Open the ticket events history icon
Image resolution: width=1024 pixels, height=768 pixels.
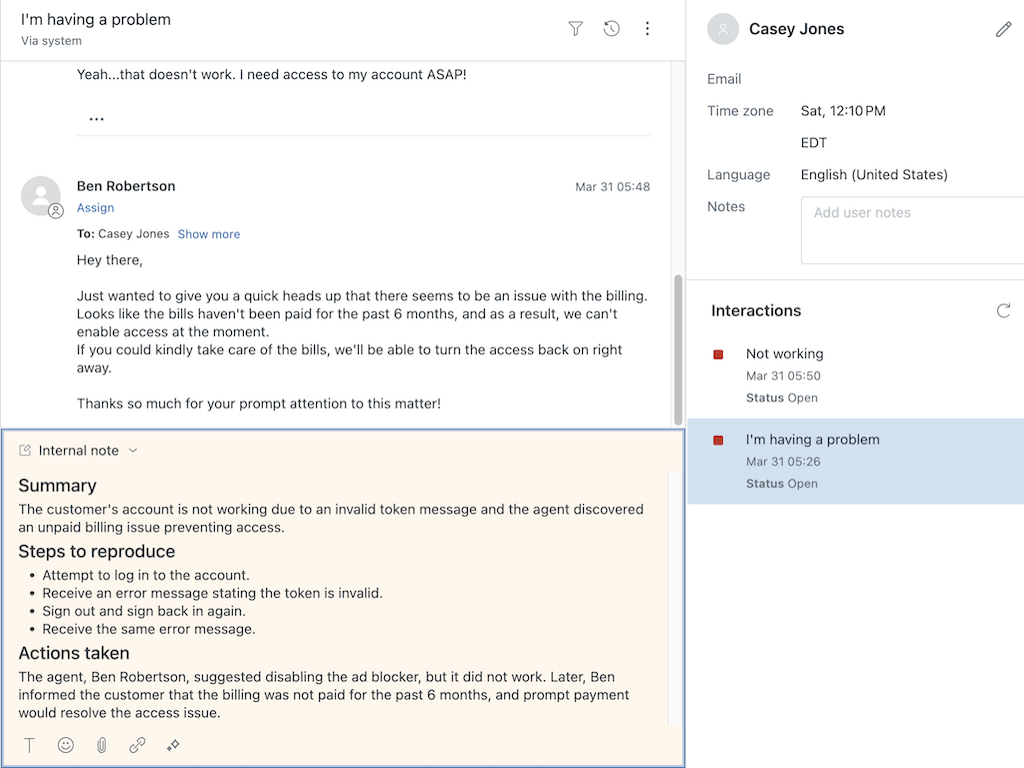(x=611, y=29)
